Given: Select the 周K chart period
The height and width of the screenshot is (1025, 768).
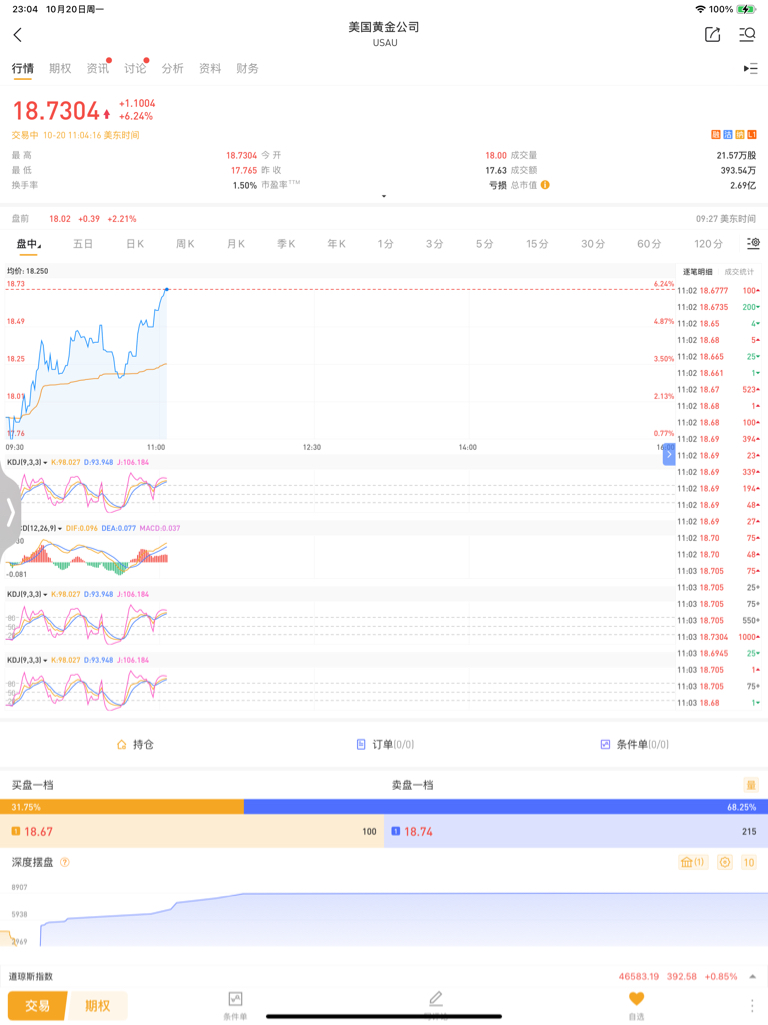Looking at the screenshot, I should (185, 244).
